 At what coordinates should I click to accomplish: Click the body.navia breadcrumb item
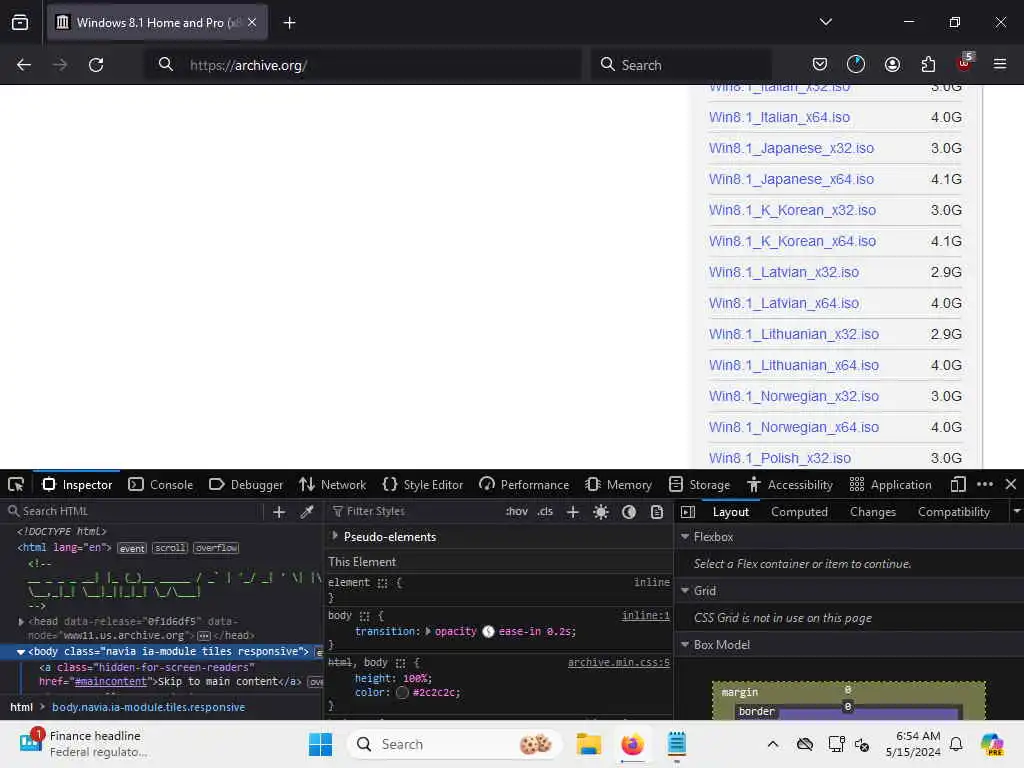click(148, 707)
